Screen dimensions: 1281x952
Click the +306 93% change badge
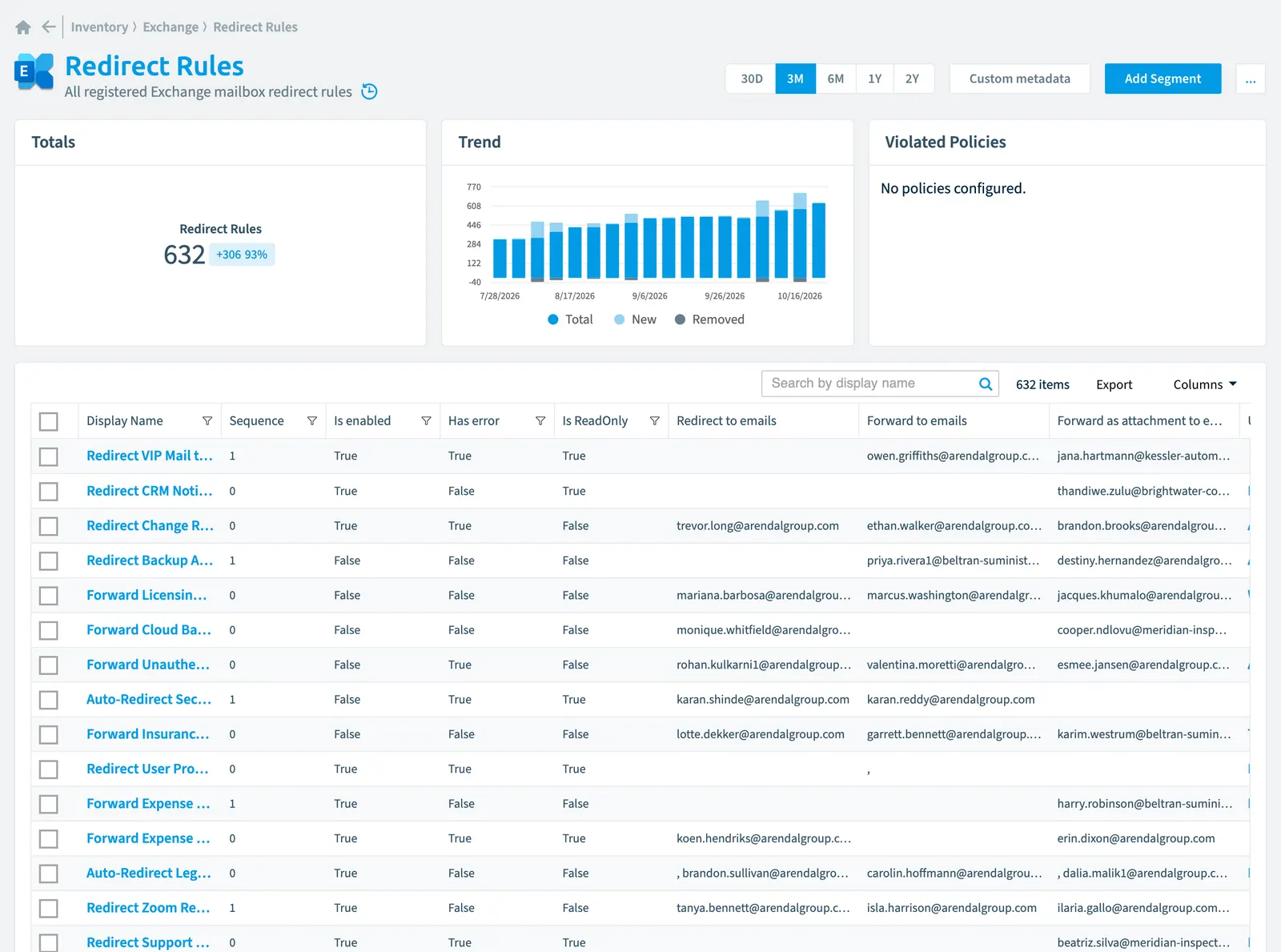(242, 255)
